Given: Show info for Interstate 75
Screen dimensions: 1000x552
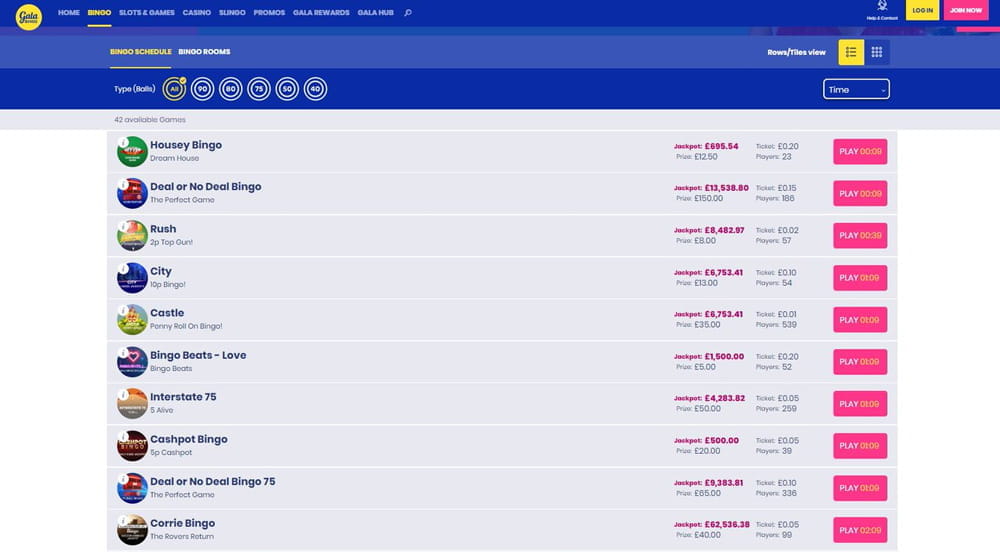Looking at the screenshot, I should pyautogui.click(x=123, y=395).
